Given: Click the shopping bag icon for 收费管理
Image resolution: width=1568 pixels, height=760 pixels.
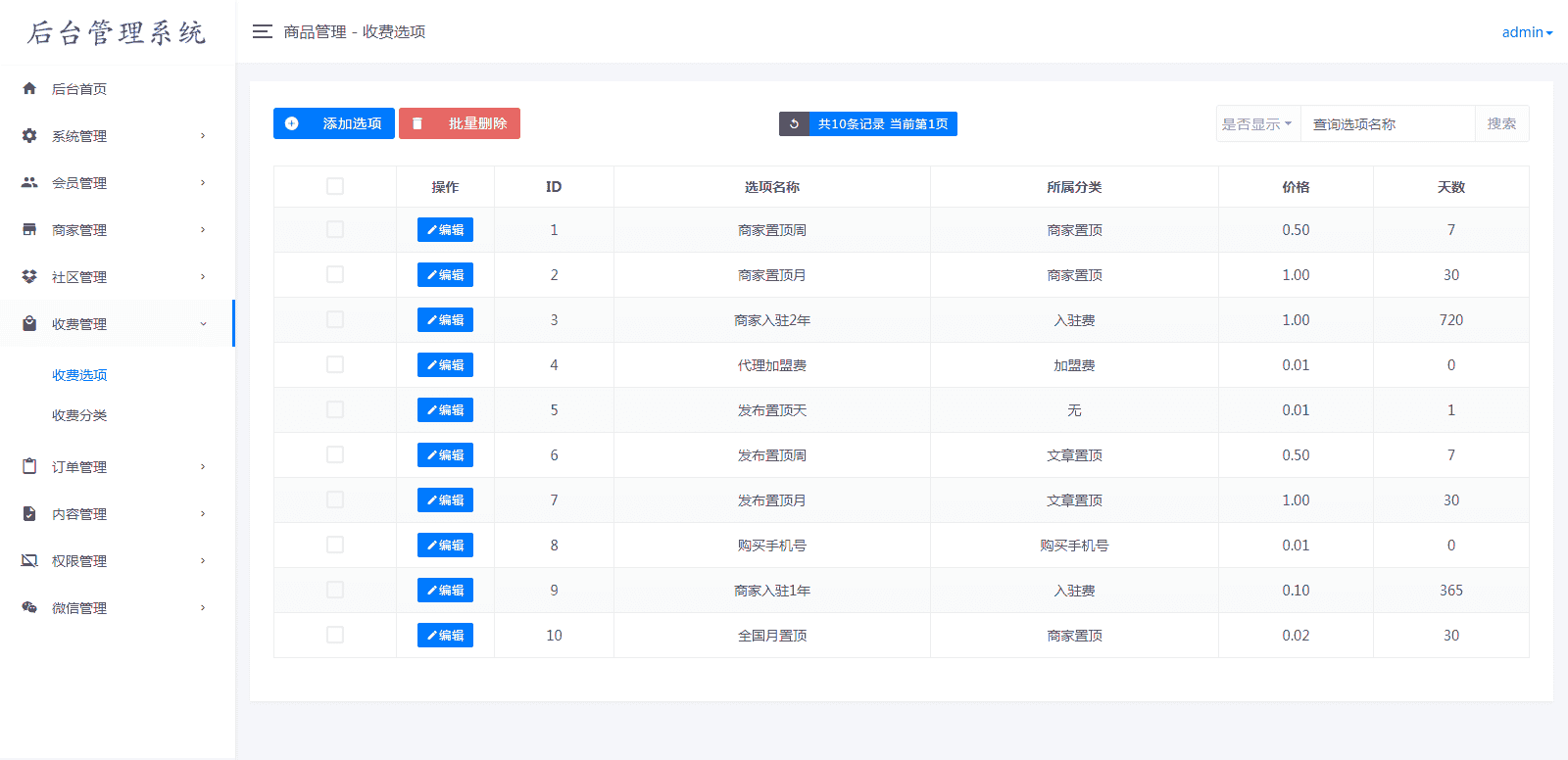Looking at the screenshot, I should tap(29, 323).
